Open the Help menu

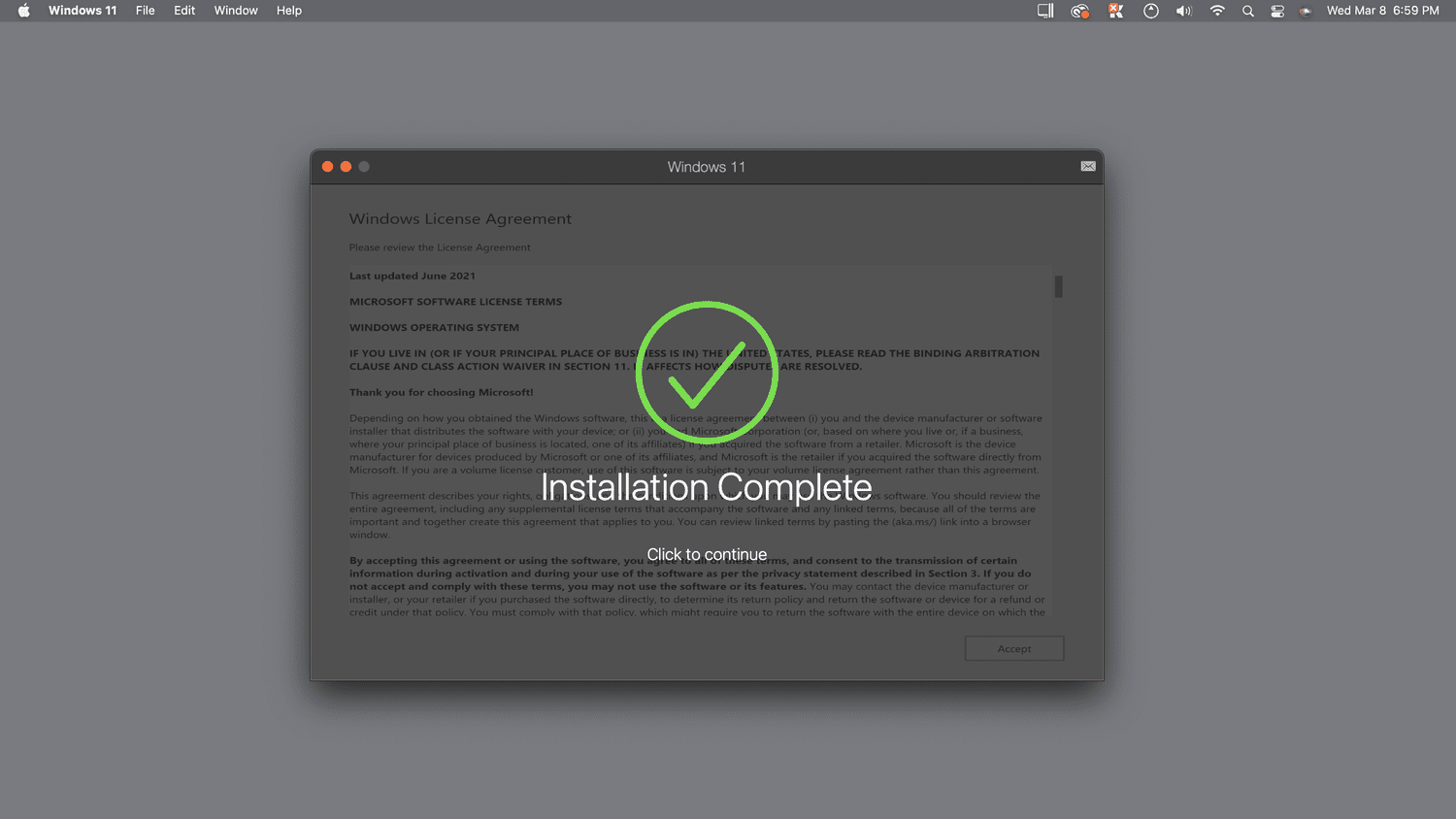(289, 11)
